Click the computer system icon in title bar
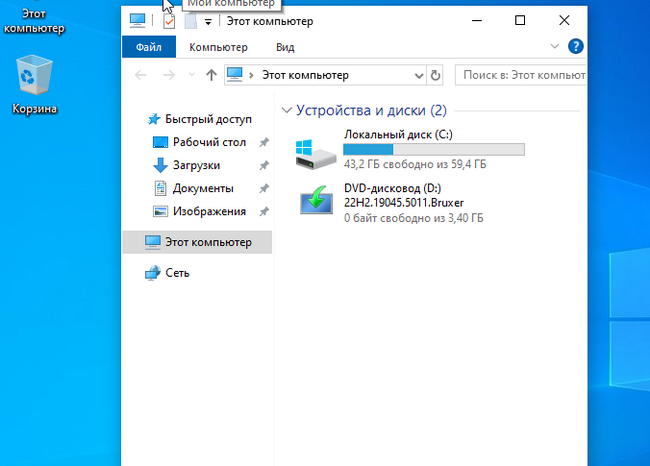650x466 pixels. [137, 20]
